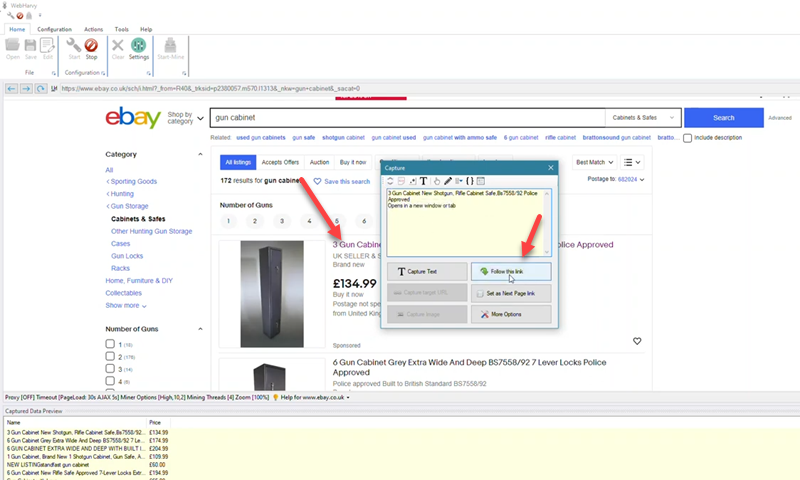Check the 'Include description' checkbox
800x480 pixels.
pyautogui.click(x=688, y=137)
